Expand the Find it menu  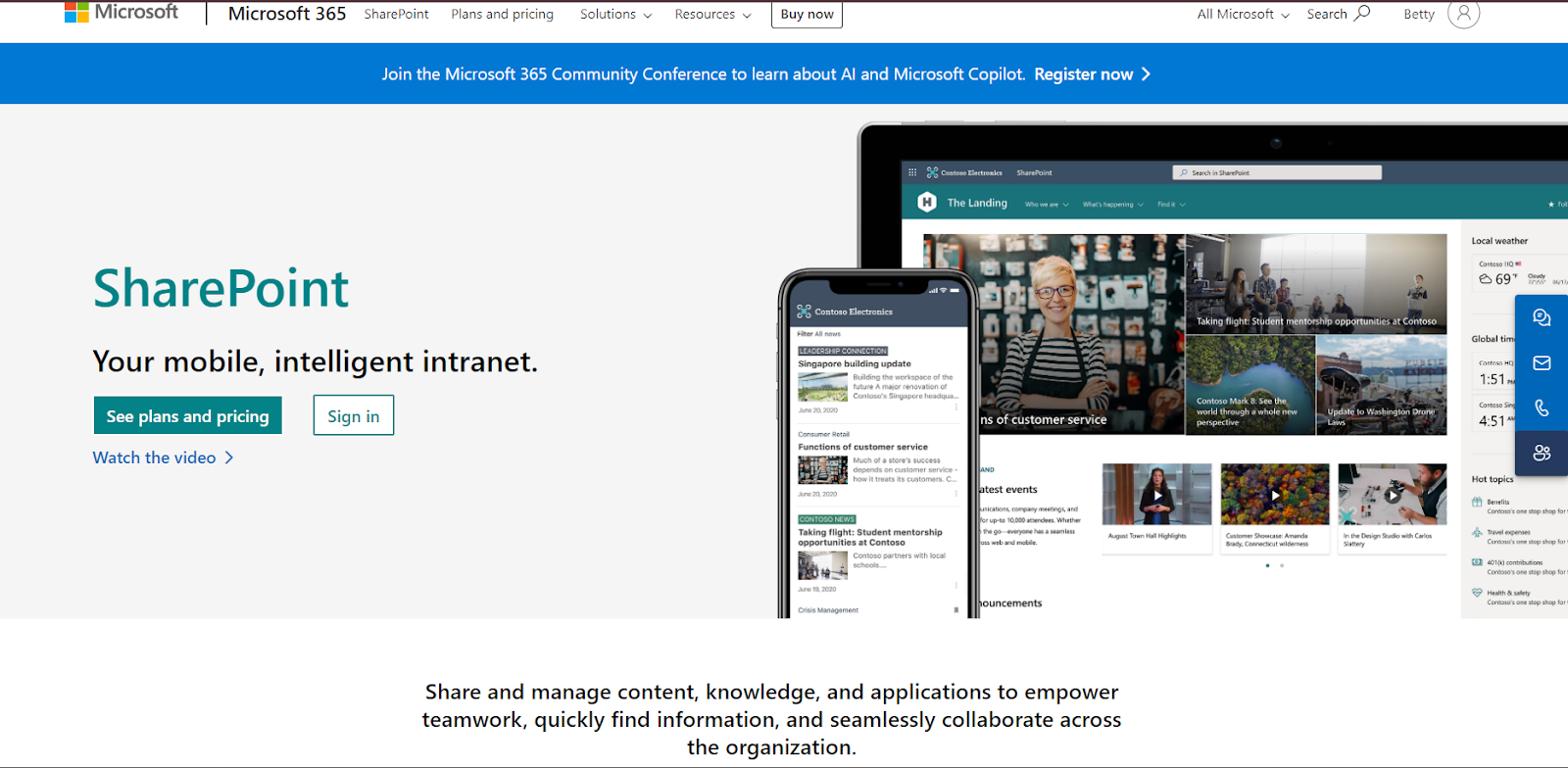[x=1171, y=205]
